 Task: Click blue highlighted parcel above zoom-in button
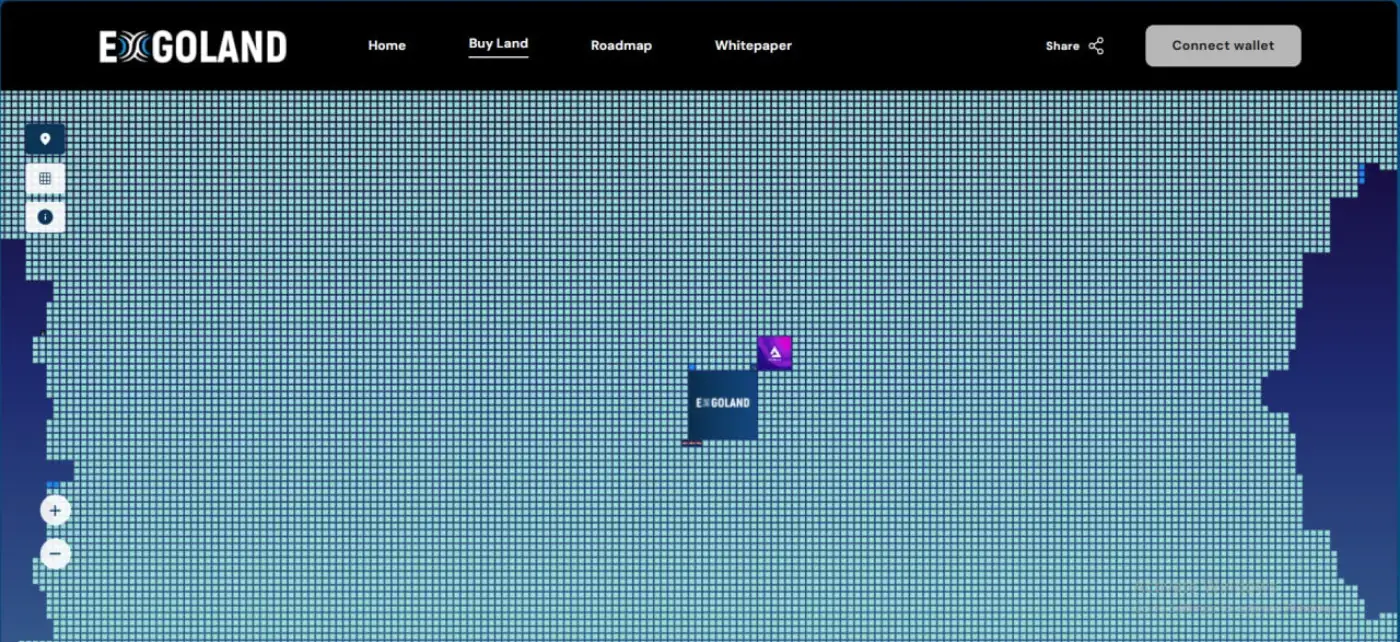[52, 485]
